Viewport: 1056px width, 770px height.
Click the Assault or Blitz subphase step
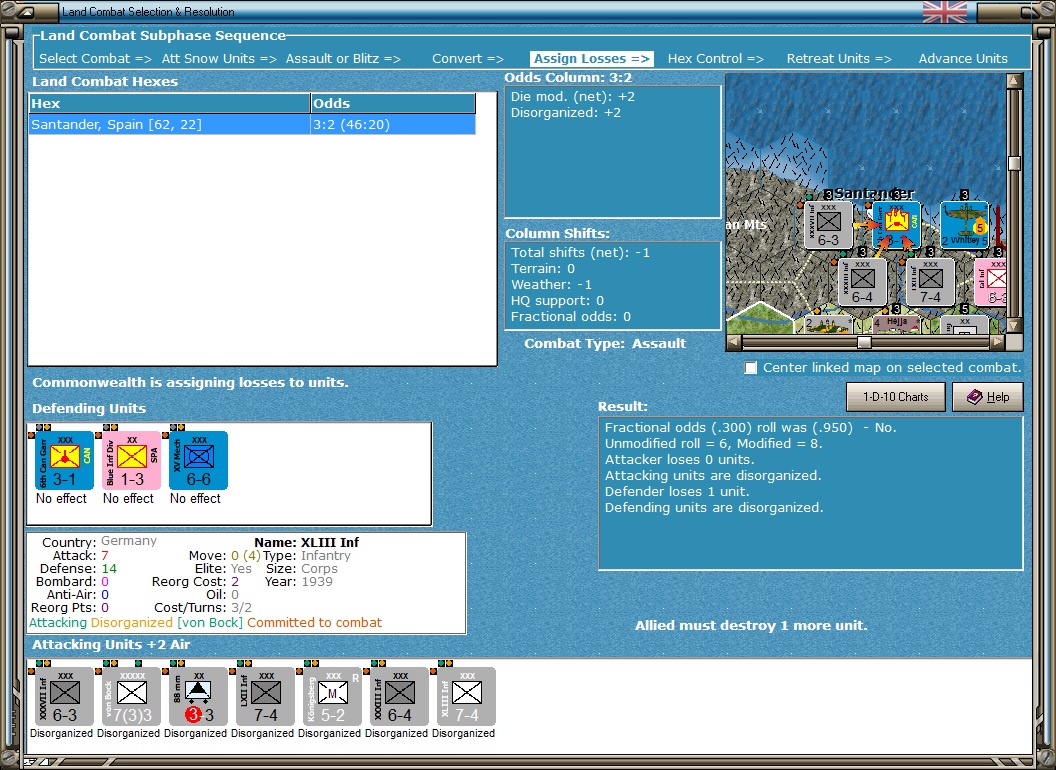tap(343, 59)
